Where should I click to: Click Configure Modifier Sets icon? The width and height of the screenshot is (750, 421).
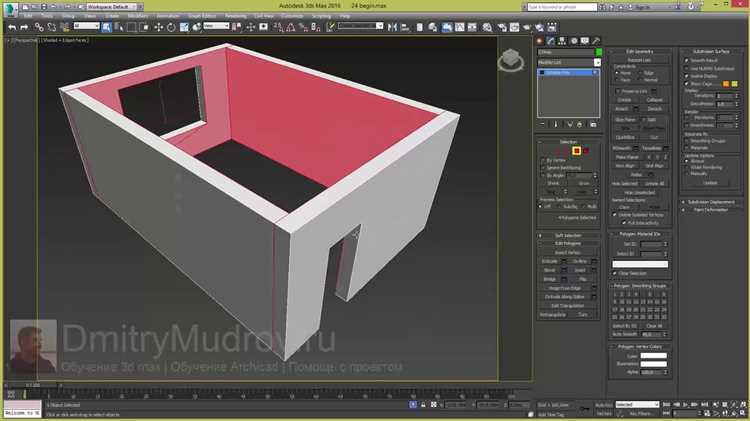(593, 124)
